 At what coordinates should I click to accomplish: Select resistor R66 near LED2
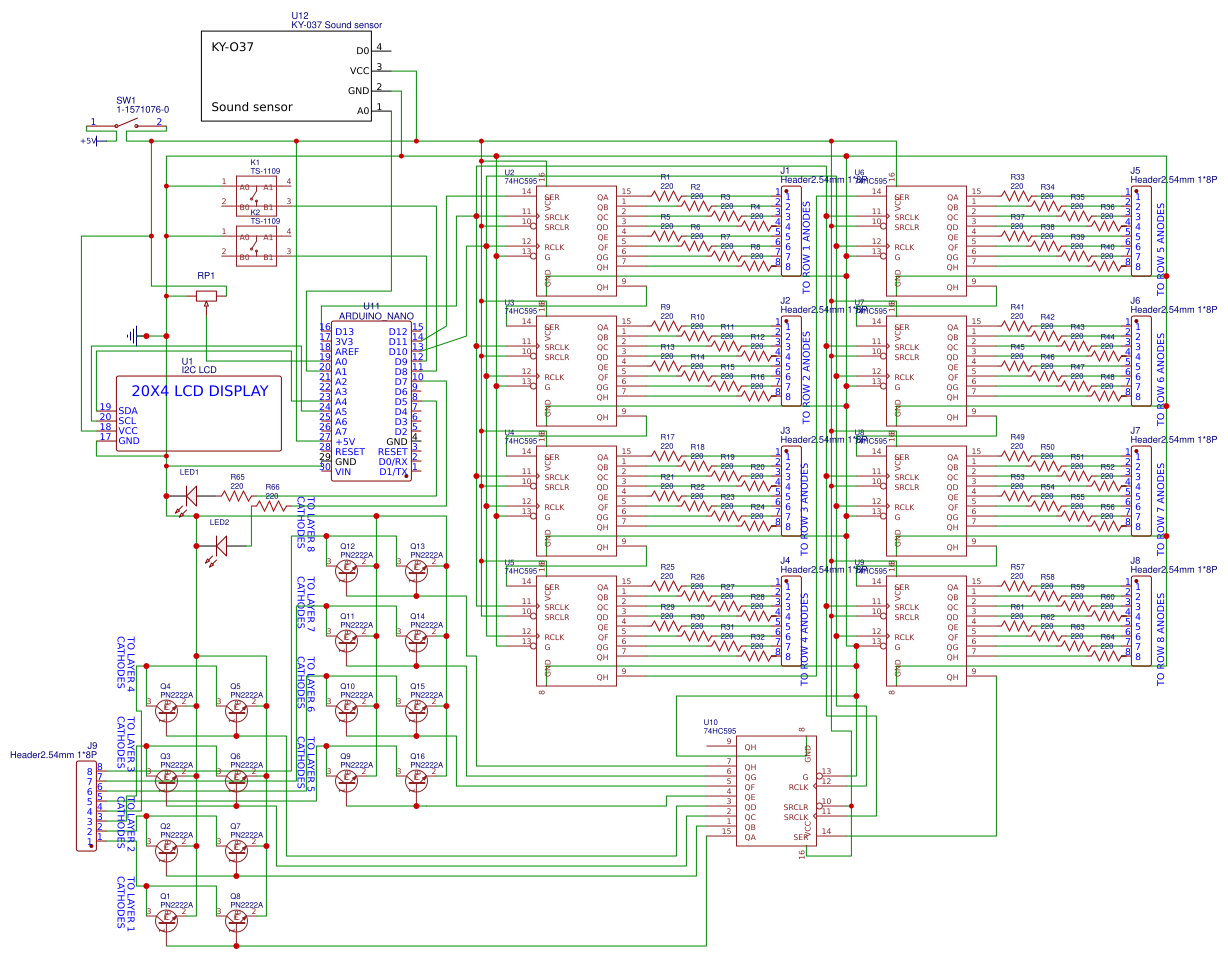pyautogui.click(x=272, y=506)
